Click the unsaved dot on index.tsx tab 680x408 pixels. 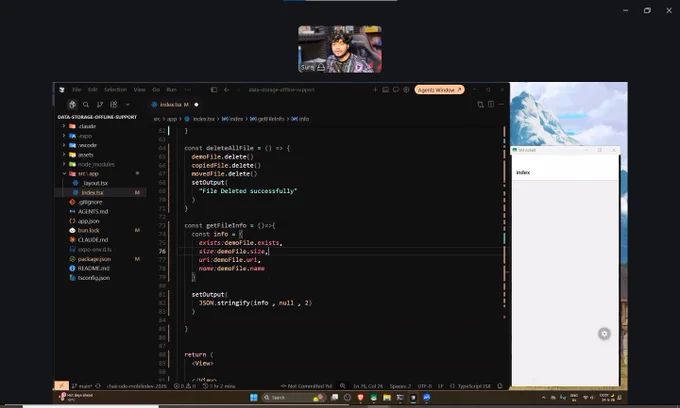tap(196, 104)
